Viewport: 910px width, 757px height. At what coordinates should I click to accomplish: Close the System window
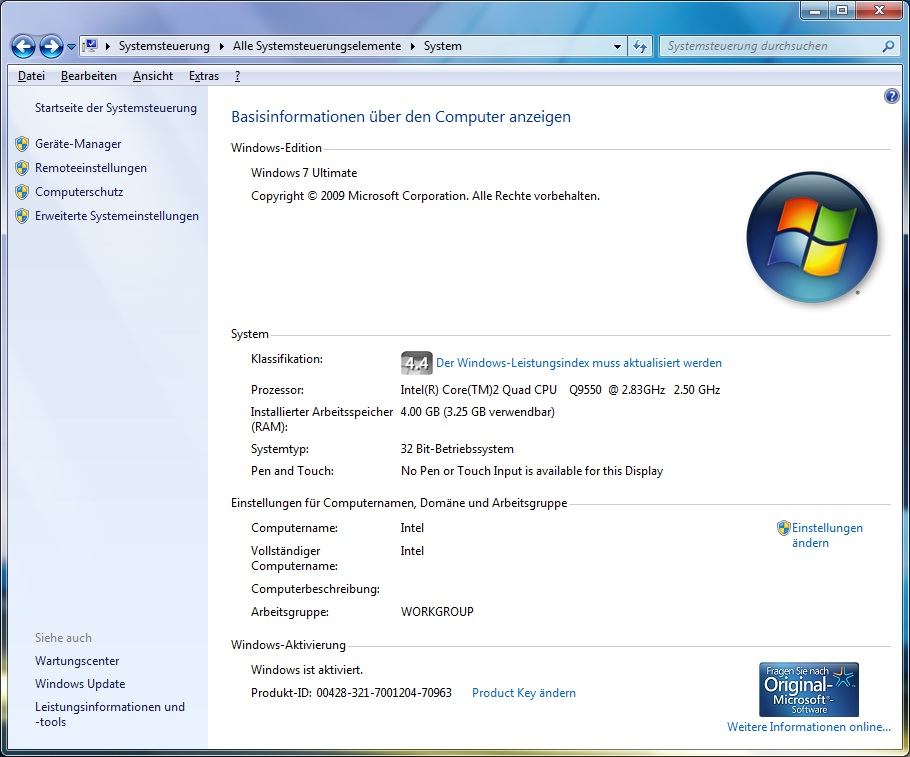879,10
